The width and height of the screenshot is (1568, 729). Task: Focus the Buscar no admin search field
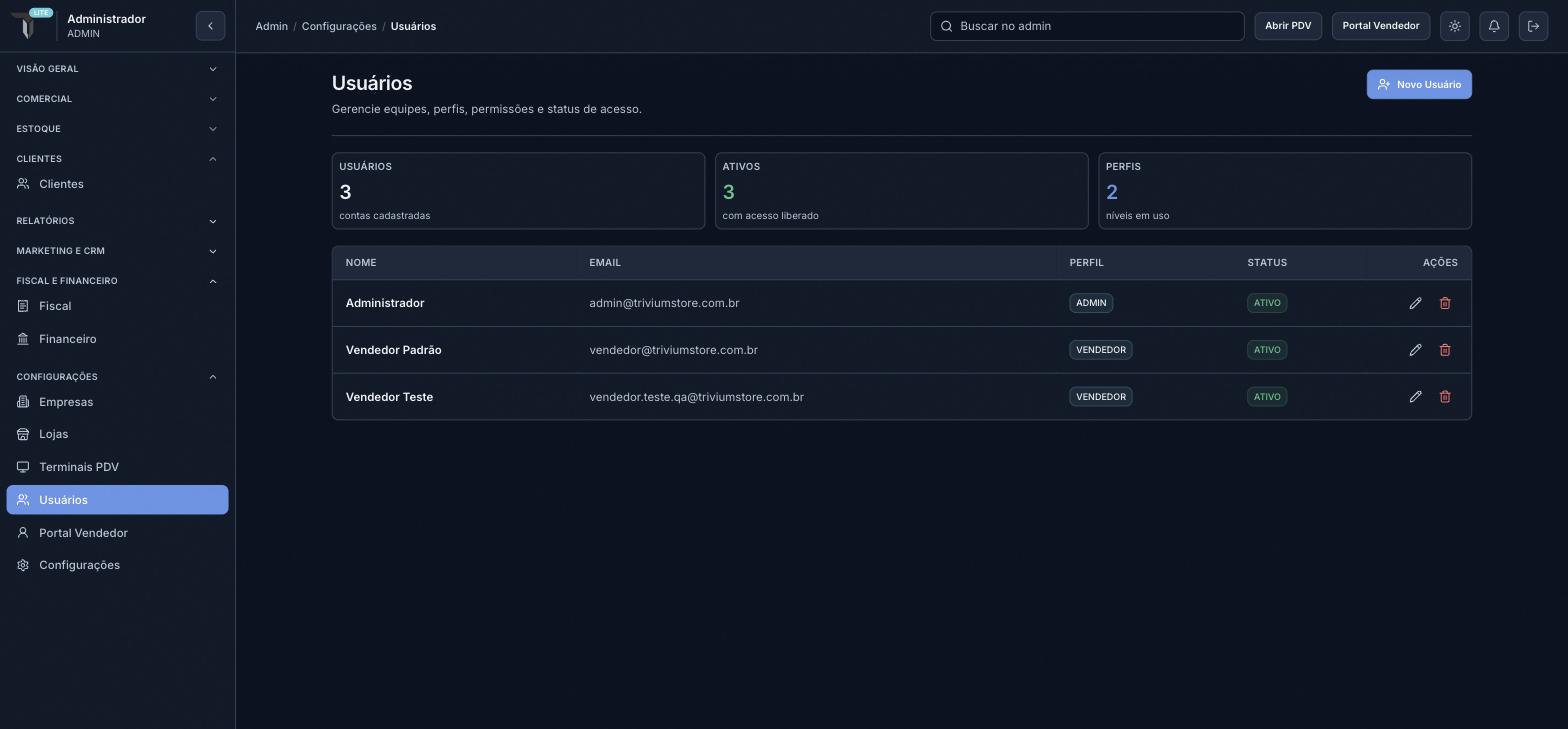tap(1087, 26)
